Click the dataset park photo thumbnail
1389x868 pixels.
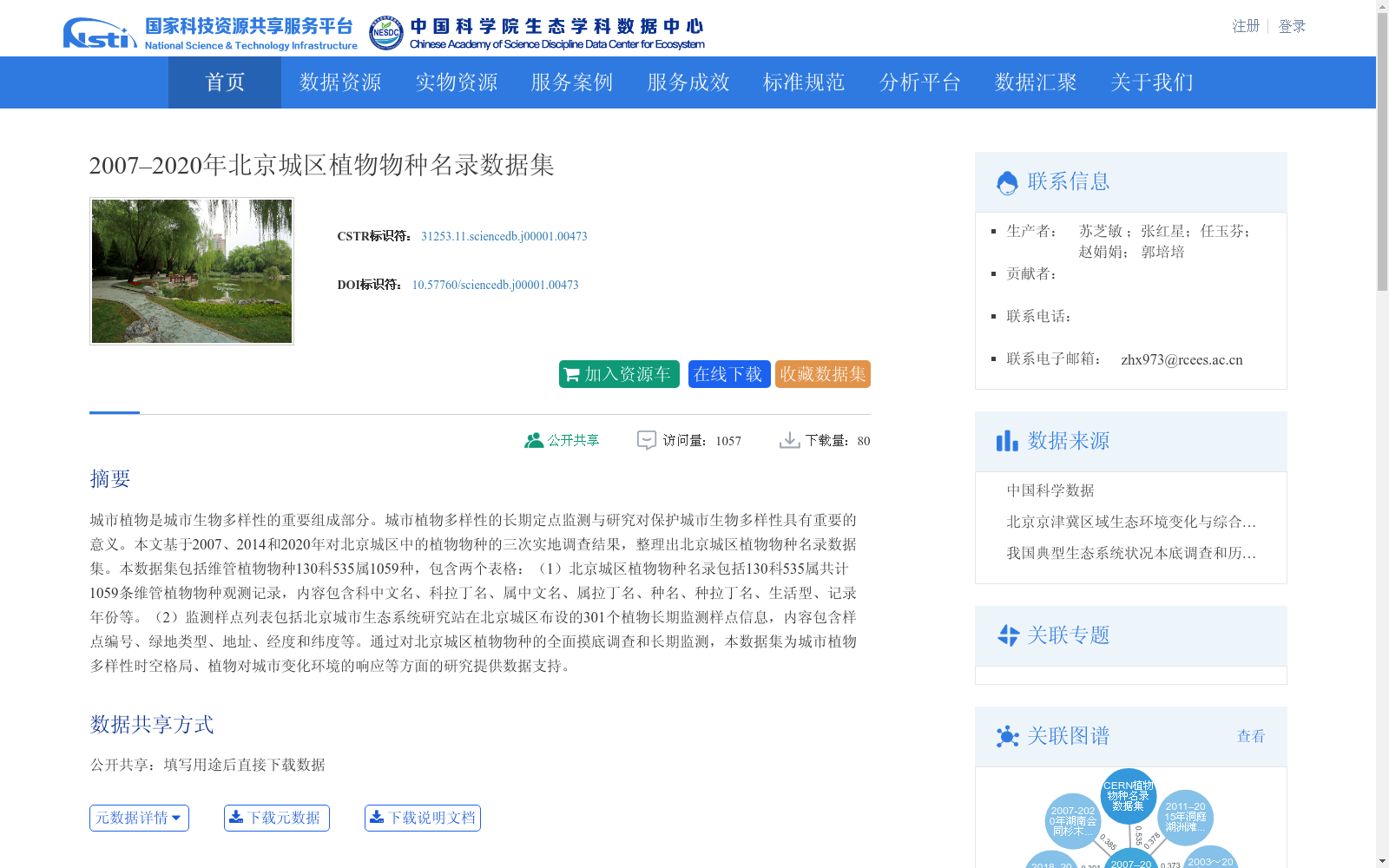(x=192, y=271)
